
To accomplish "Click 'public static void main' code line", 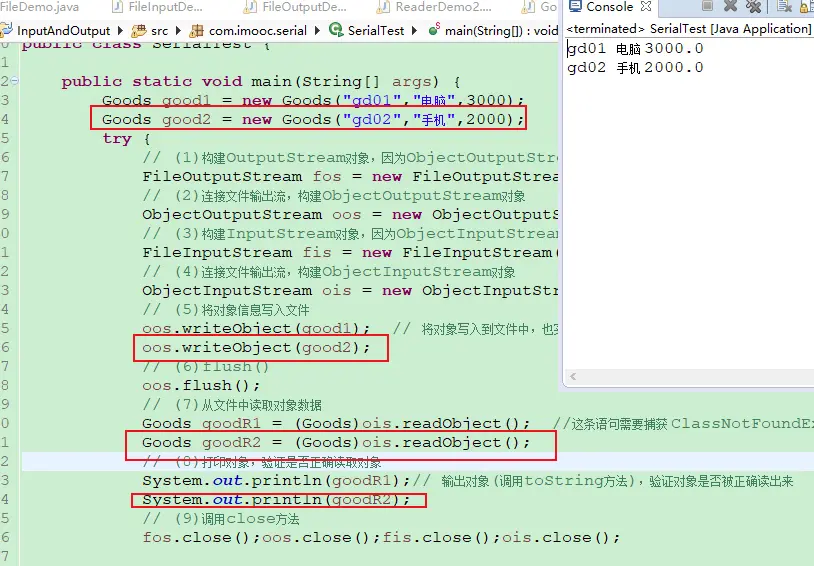I will (x=260, y=82).
